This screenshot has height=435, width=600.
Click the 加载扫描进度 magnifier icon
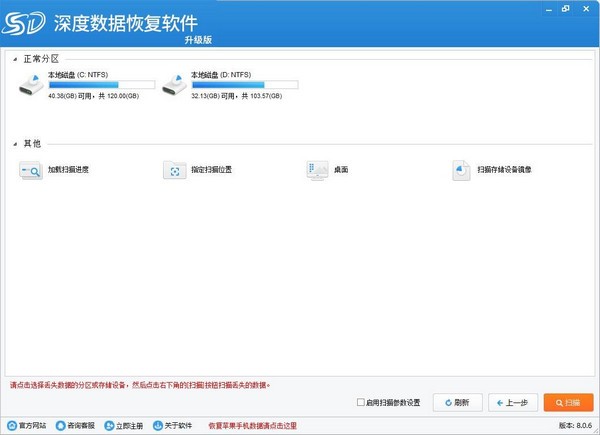(x=29, y=171)
